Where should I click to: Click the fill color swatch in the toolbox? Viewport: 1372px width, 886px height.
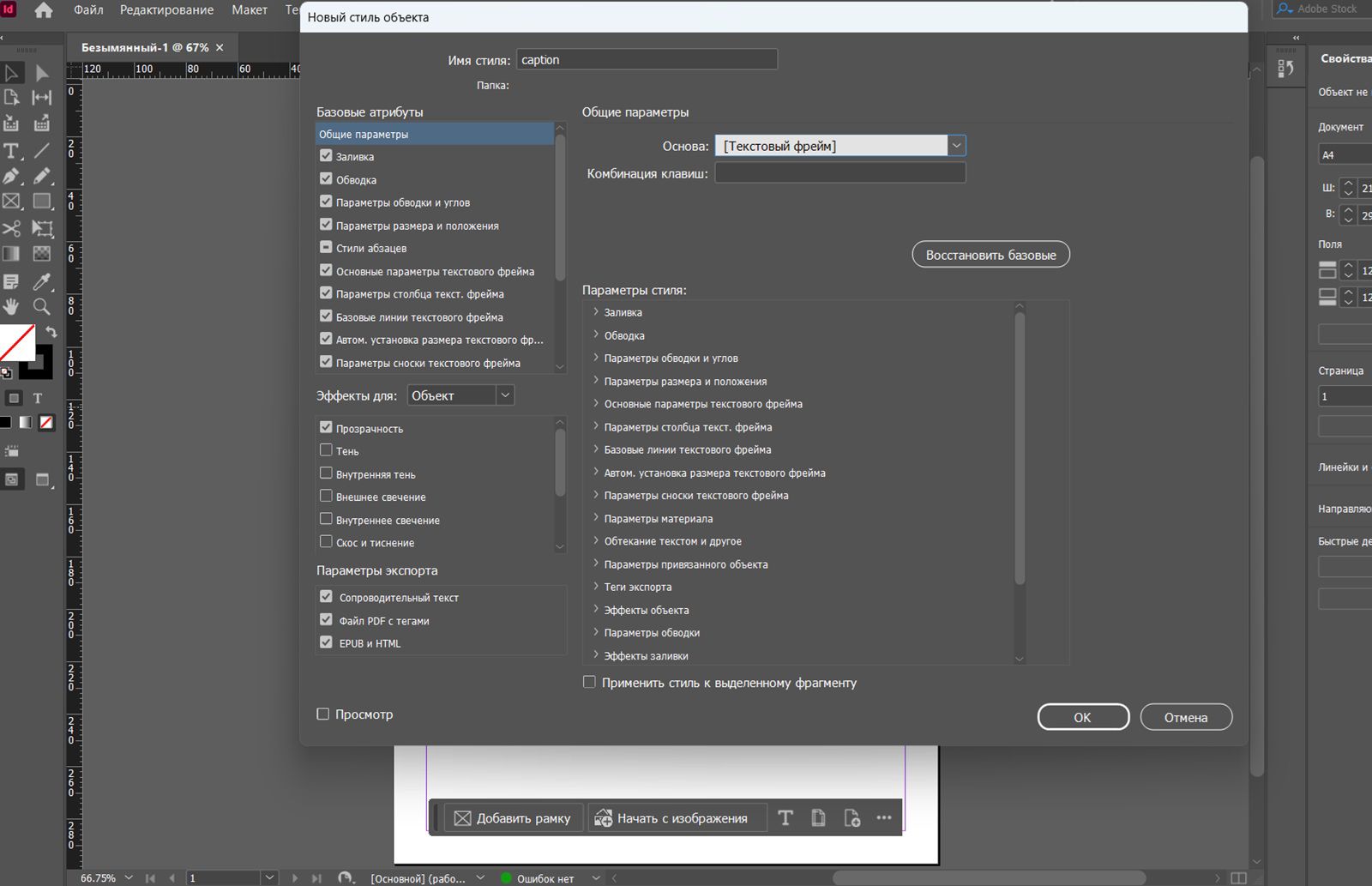pyautogui.click(x=15, y=342)
